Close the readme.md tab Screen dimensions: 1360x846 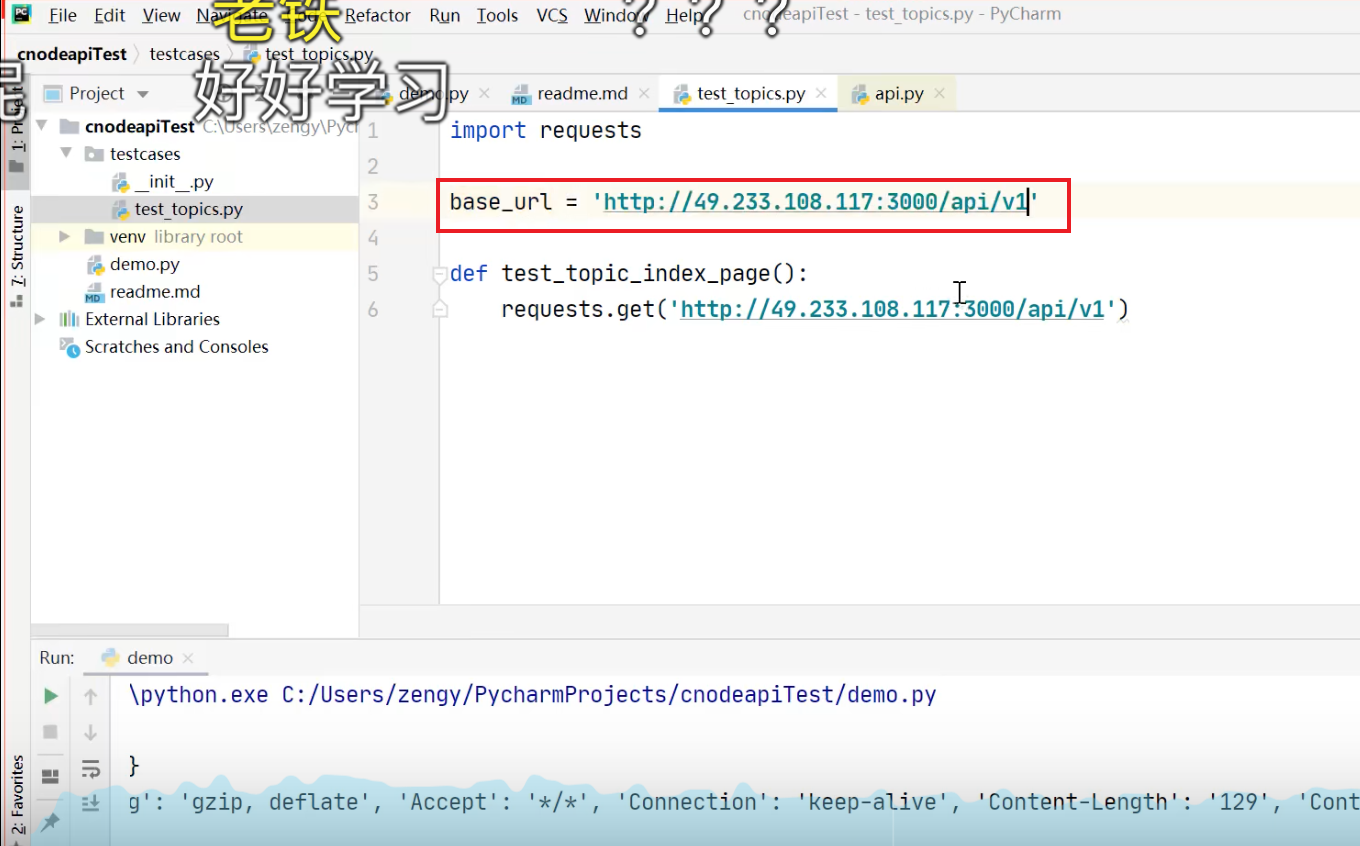[x=645, y=93]
